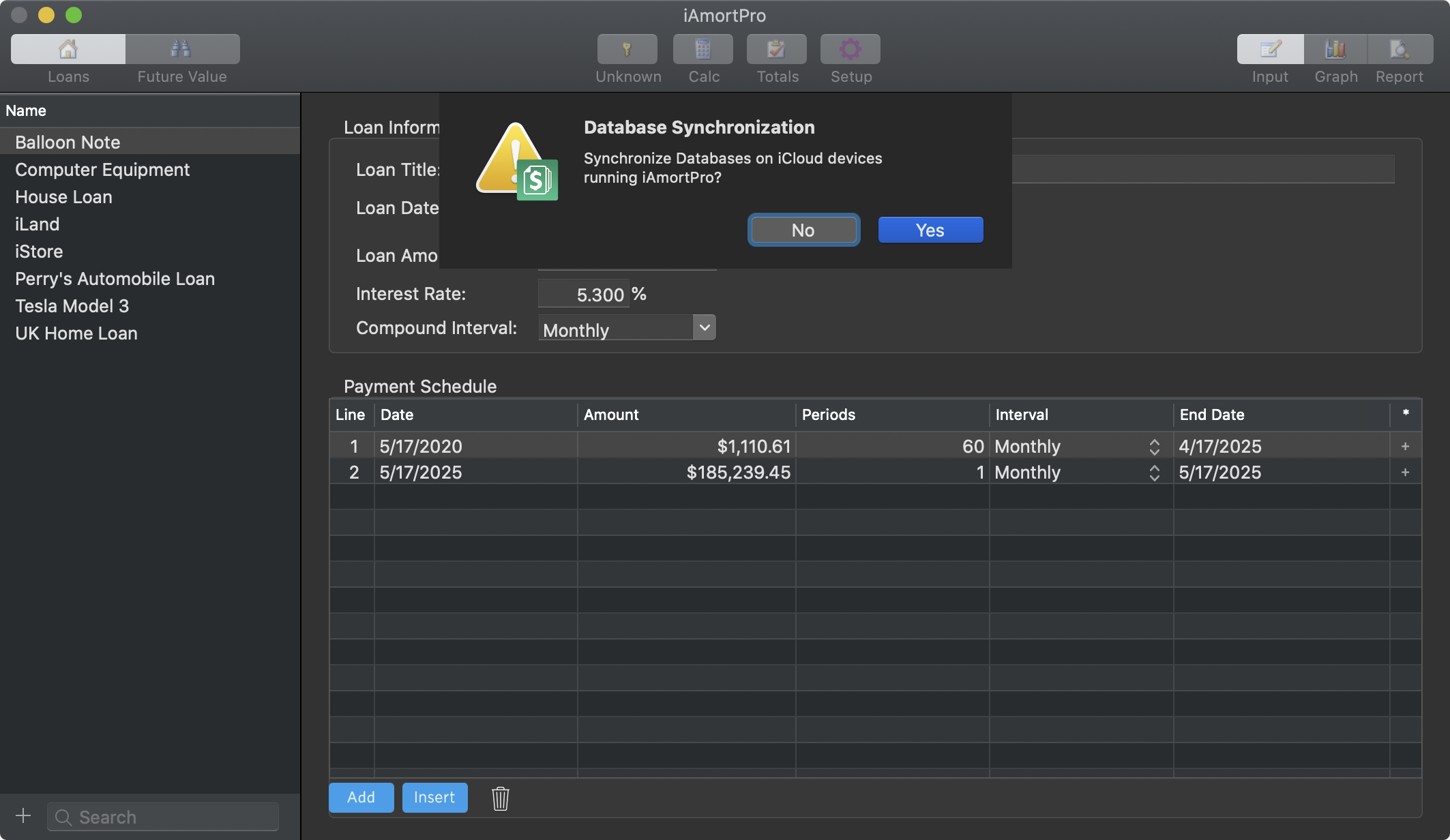The height and width of the screenshot is (840, 1450).
Task: Select the Loans tab
Action: [x=68, y=49]
